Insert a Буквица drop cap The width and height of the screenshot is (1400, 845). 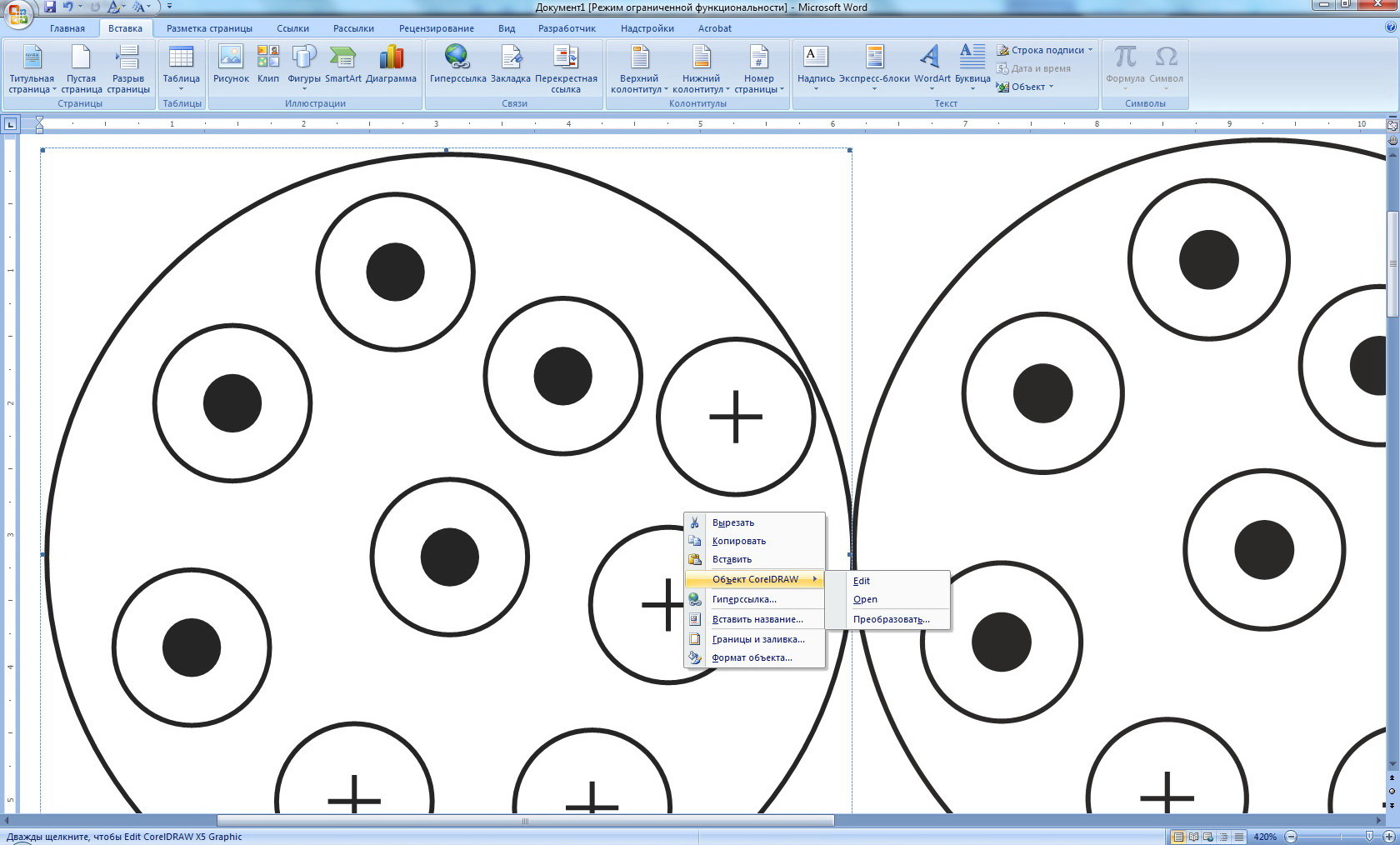pos(972,67)
